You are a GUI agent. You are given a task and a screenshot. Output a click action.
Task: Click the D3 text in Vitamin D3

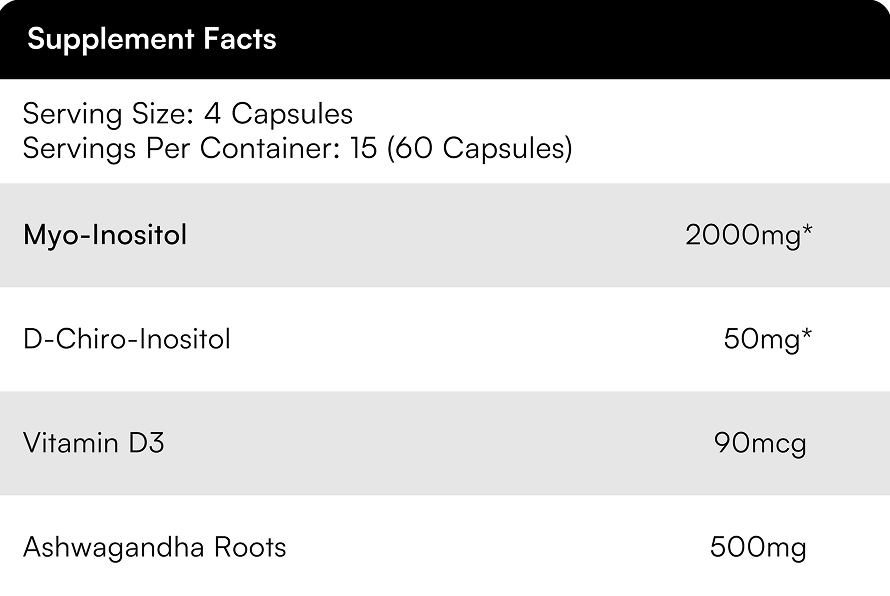click(x=146, y=443)
